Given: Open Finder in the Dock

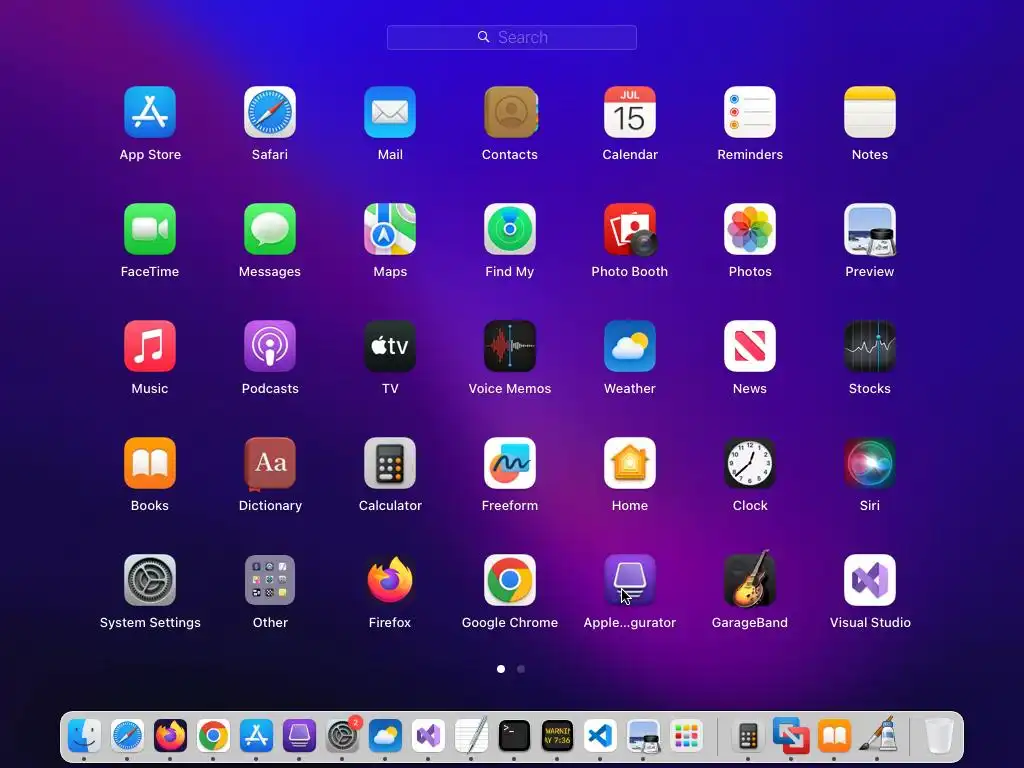Looking at the screenshot, I should coord(84,736).
